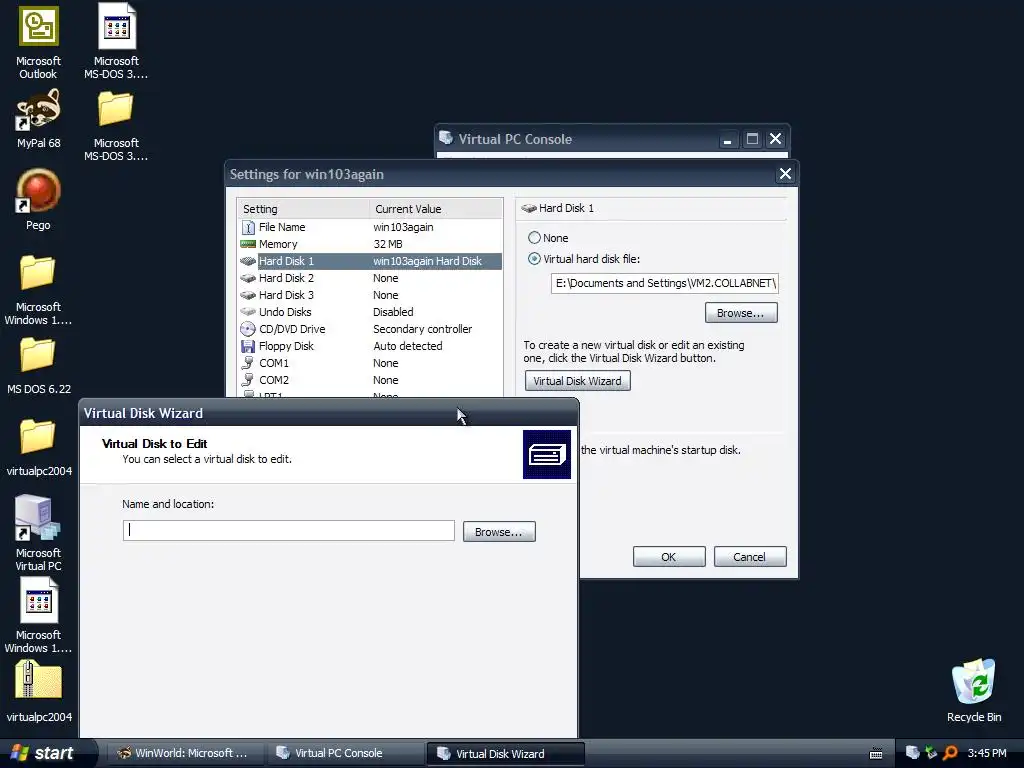The image size is (1024, 768).
Task: Open the Microsoft Windows 1 document file icon
Action: click(39, 601)
